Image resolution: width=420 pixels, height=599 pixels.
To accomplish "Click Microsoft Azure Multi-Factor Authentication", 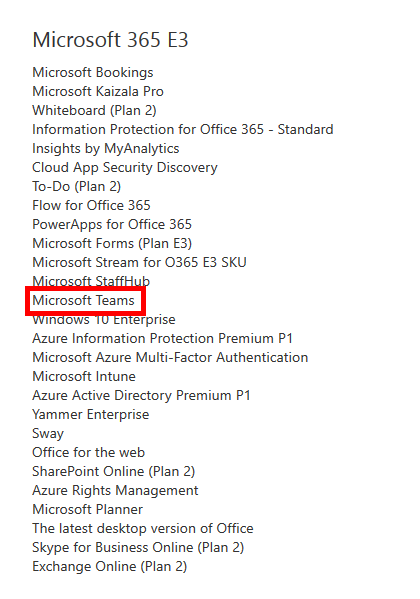I will 170,358.
